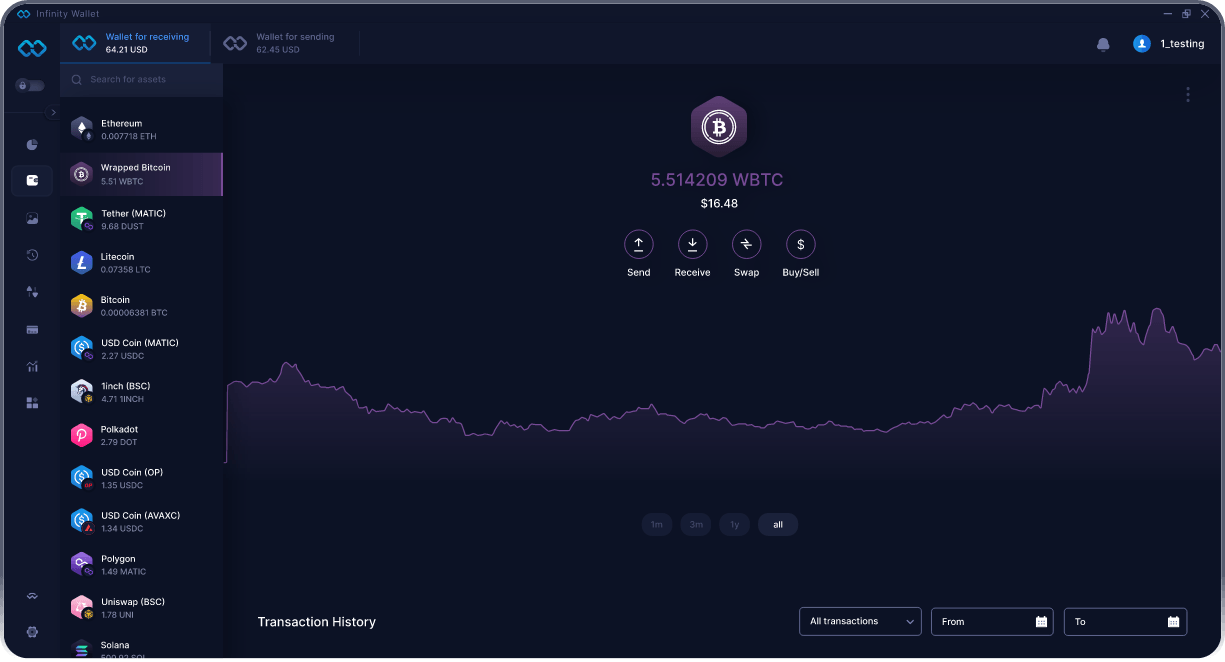Toggle the lock switch in sidebar
1225x662 pixels.
point(30,86)
